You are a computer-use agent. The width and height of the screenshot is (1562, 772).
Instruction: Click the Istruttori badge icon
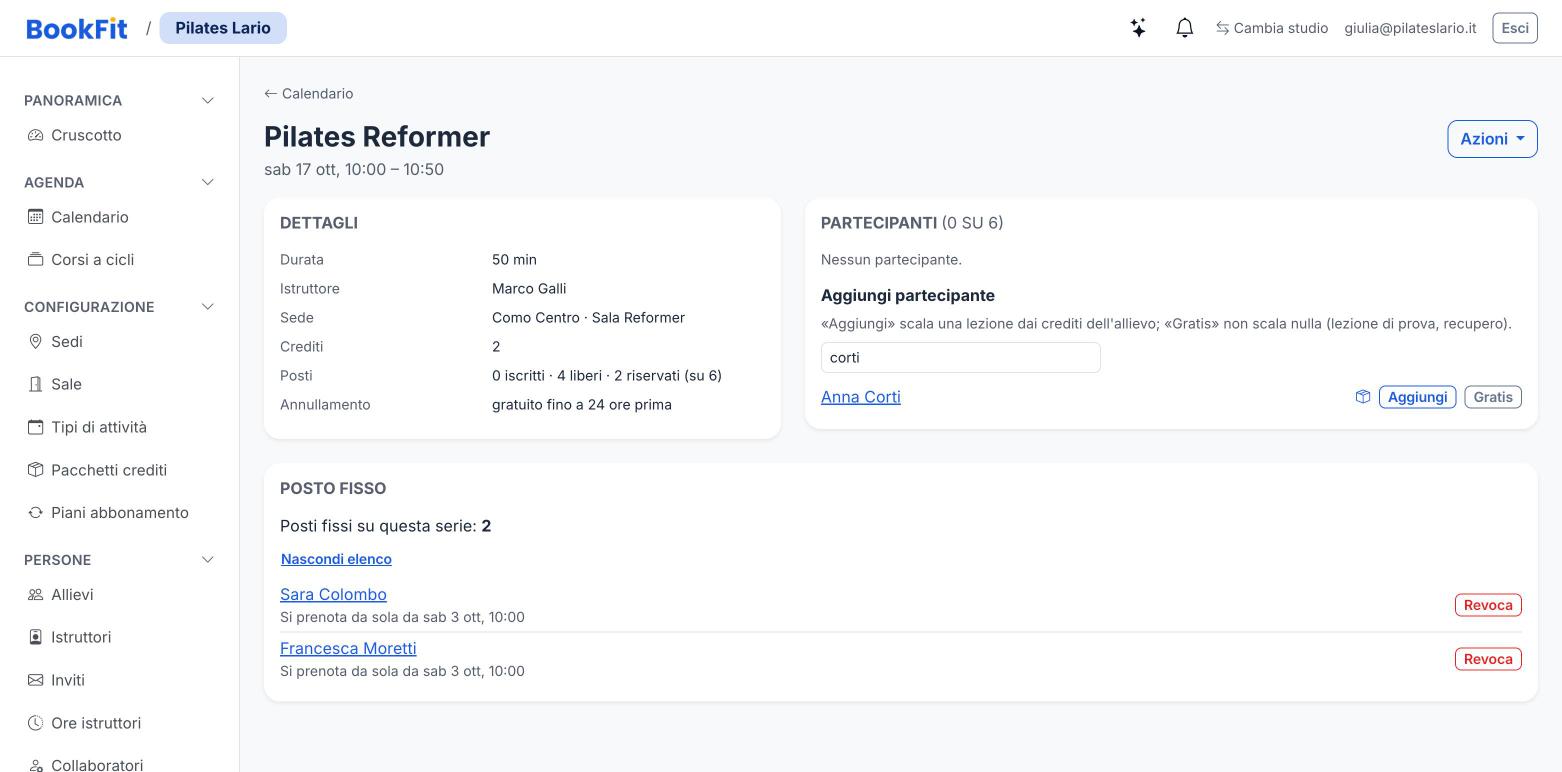pyautogui.click(x=35, y=637)
